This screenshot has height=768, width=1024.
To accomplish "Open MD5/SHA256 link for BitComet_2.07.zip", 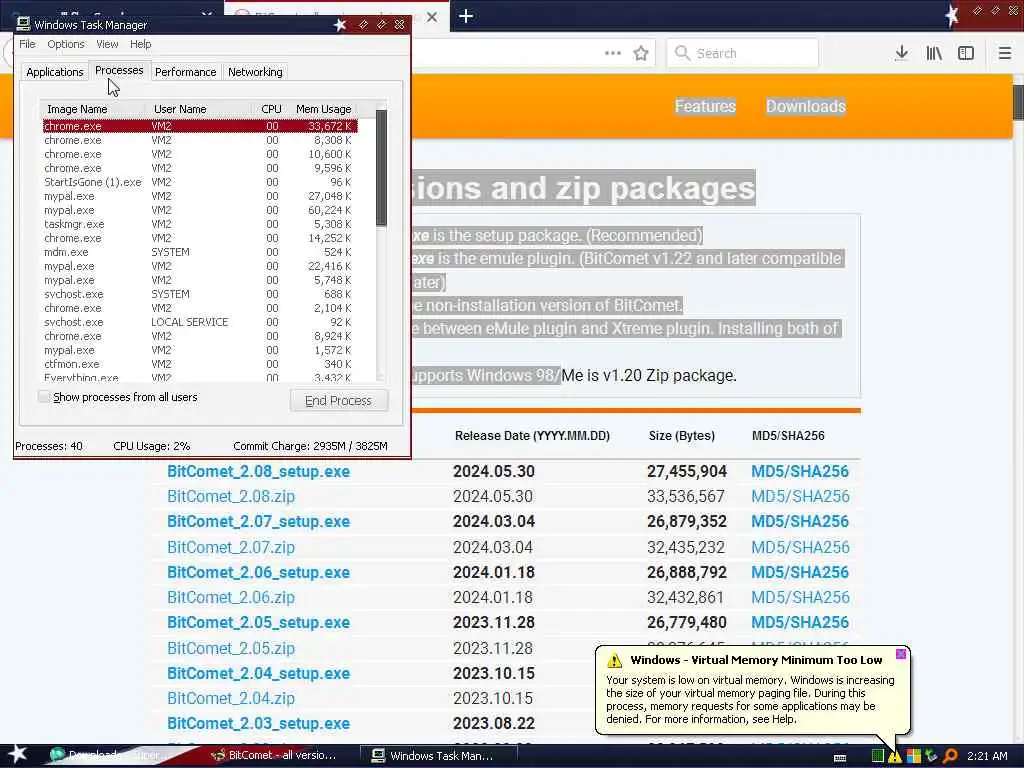I will pos(800,547).
